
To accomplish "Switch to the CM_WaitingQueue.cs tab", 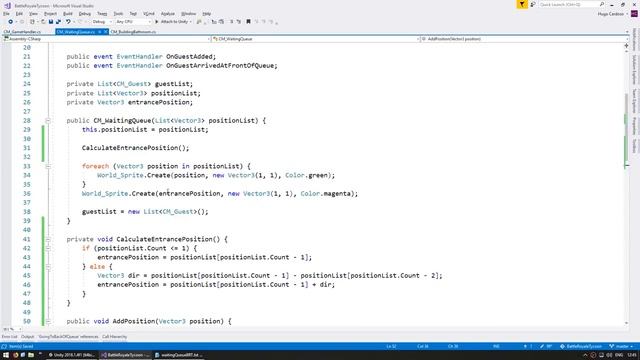I will (76, 31).
